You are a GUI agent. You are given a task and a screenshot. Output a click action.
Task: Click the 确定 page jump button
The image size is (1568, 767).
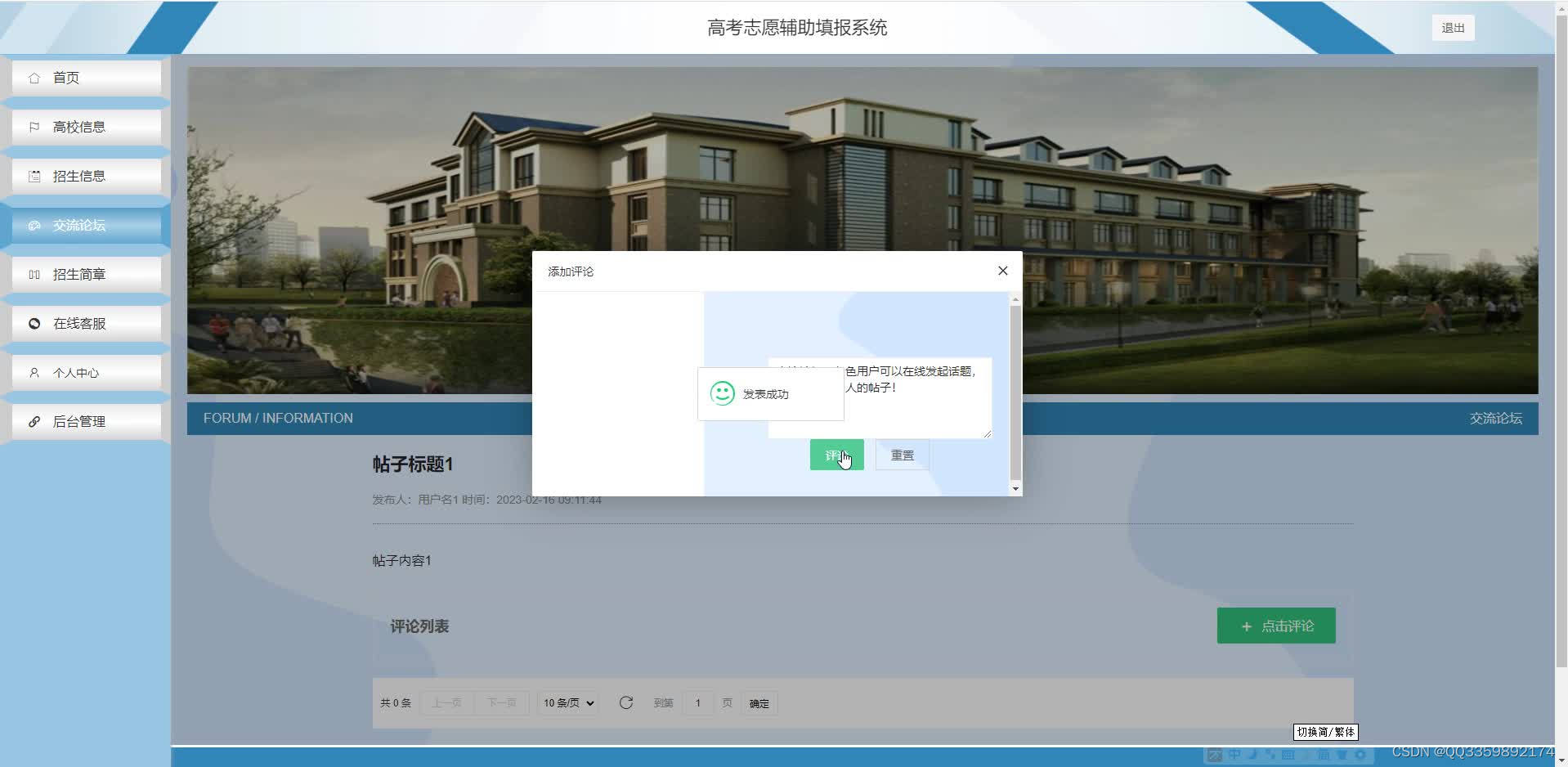click(x=759, y=703)
